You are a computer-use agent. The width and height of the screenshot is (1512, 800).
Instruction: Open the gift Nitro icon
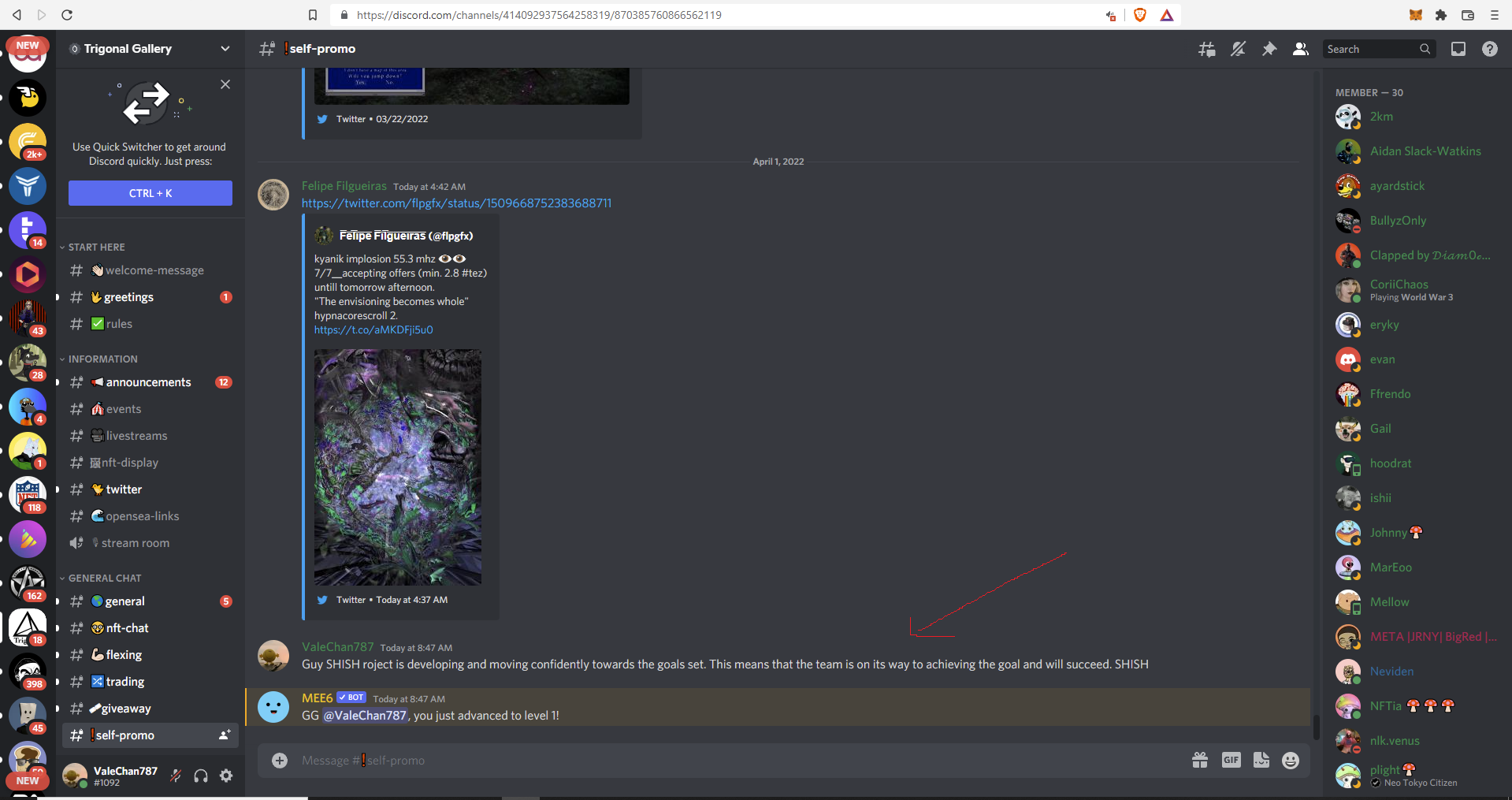(1200, 761)
